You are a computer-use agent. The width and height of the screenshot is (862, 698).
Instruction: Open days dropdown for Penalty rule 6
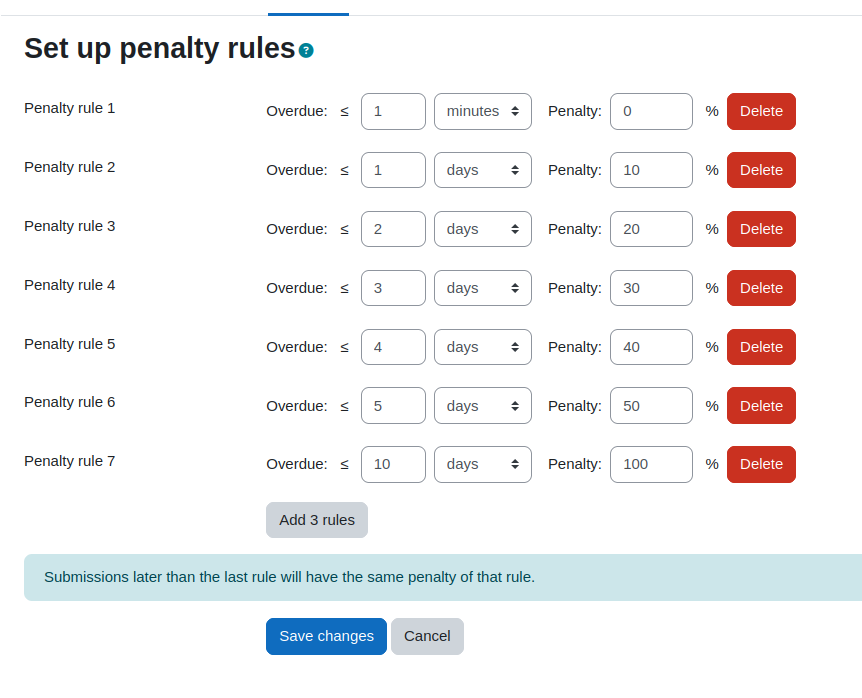tap(483, 406)
